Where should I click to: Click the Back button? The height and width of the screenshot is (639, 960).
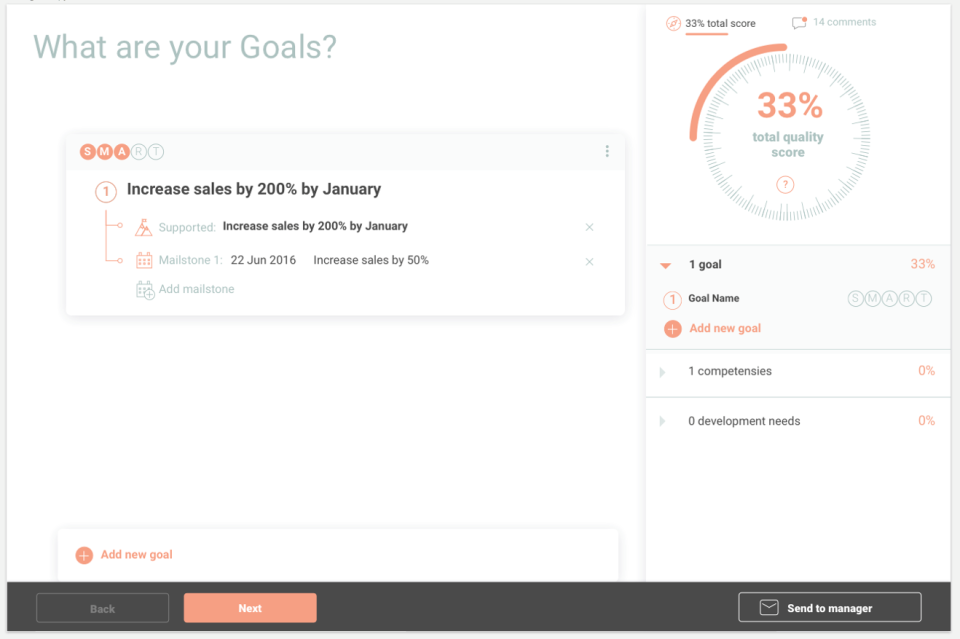[x=102, y=608]
